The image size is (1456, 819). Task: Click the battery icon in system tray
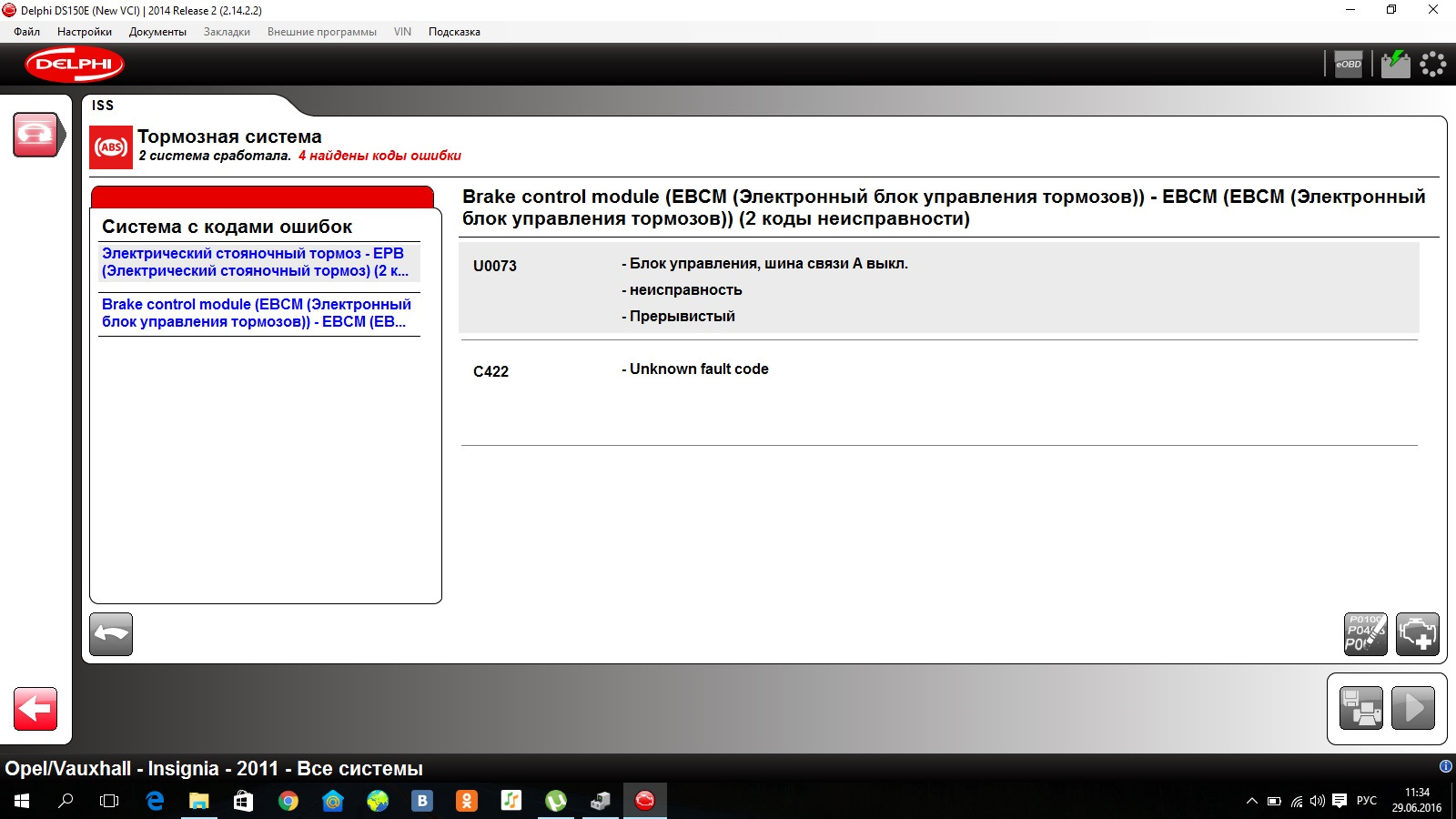[1274, 801]
